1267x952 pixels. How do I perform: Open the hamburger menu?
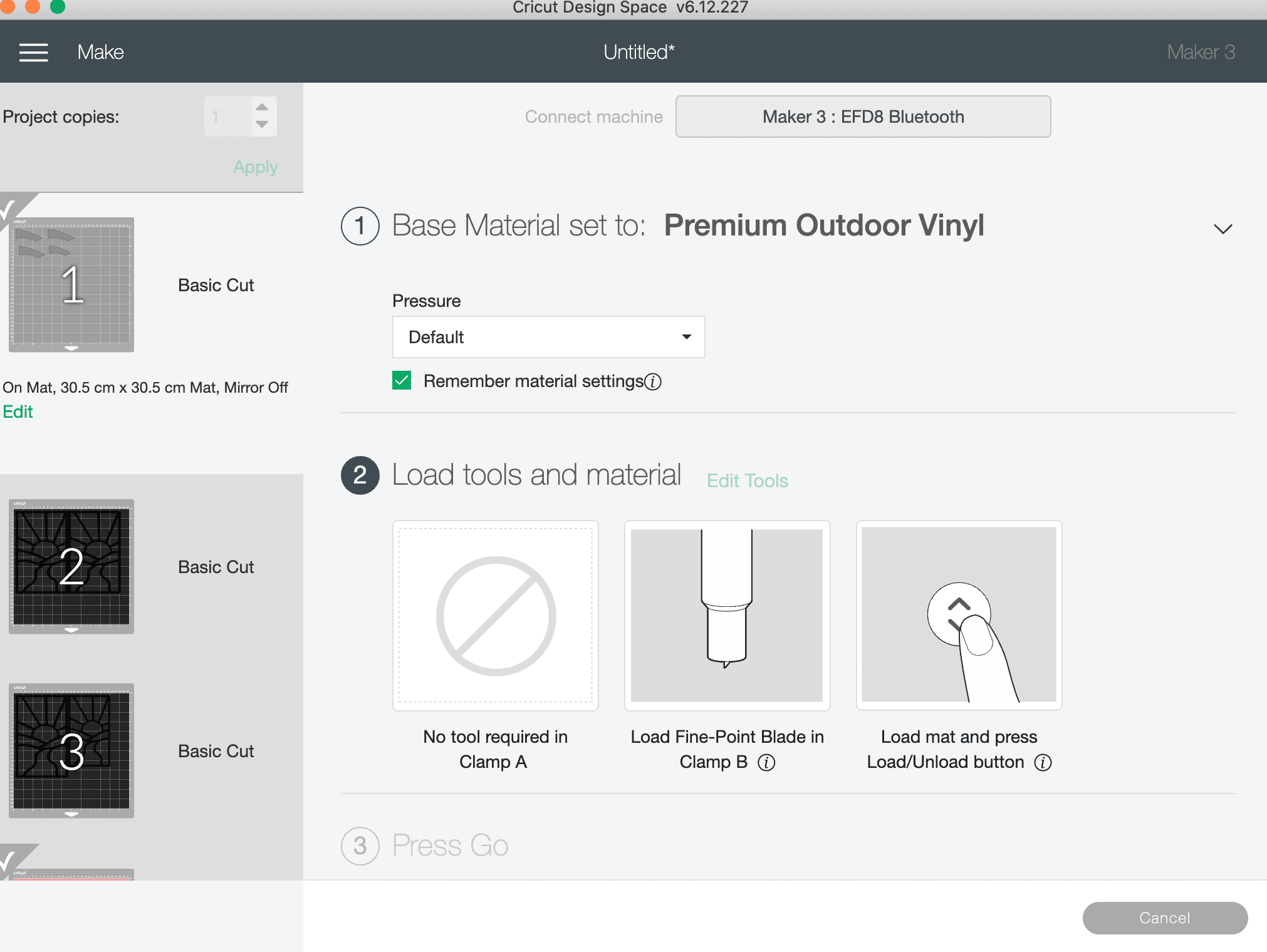coord(34,52)
